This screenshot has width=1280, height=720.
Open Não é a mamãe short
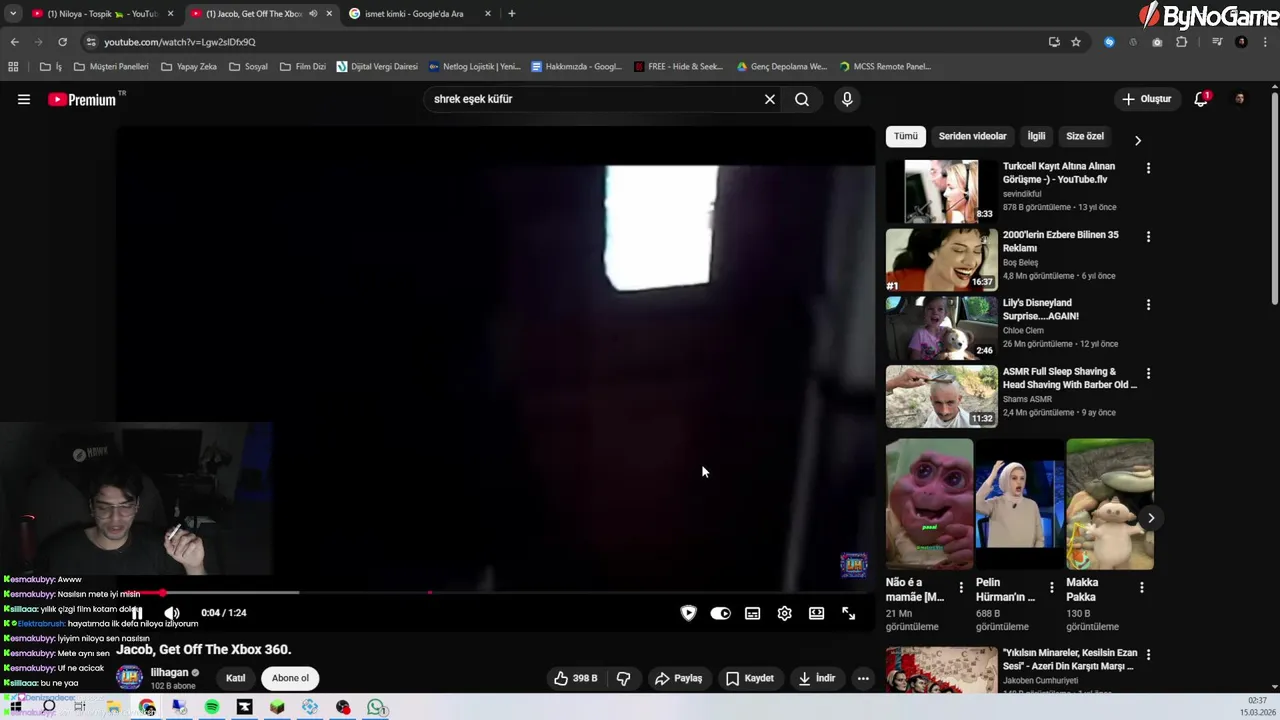929,504
